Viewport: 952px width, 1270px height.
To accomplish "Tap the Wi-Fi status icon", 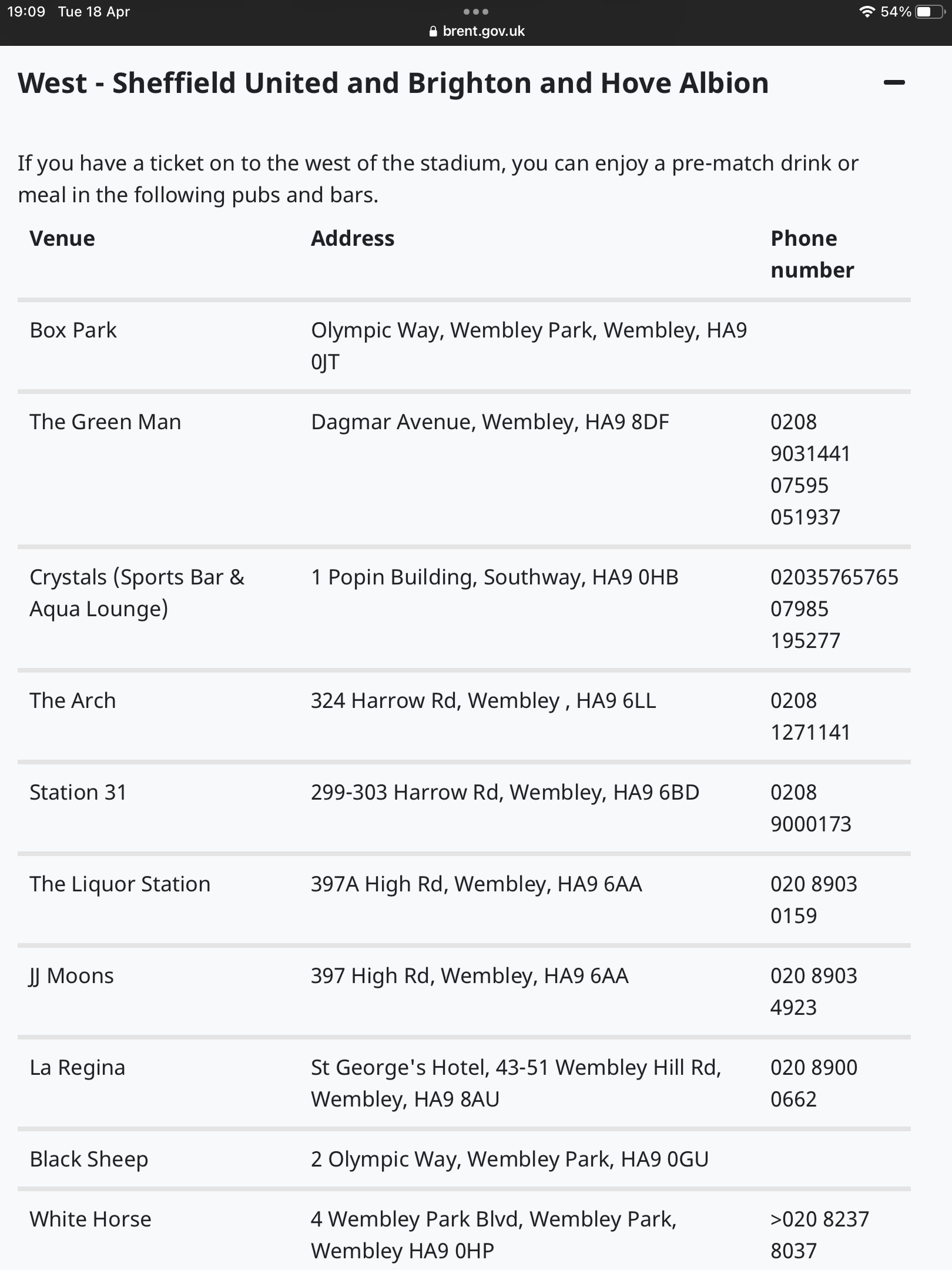I will (x=867, y=12).
